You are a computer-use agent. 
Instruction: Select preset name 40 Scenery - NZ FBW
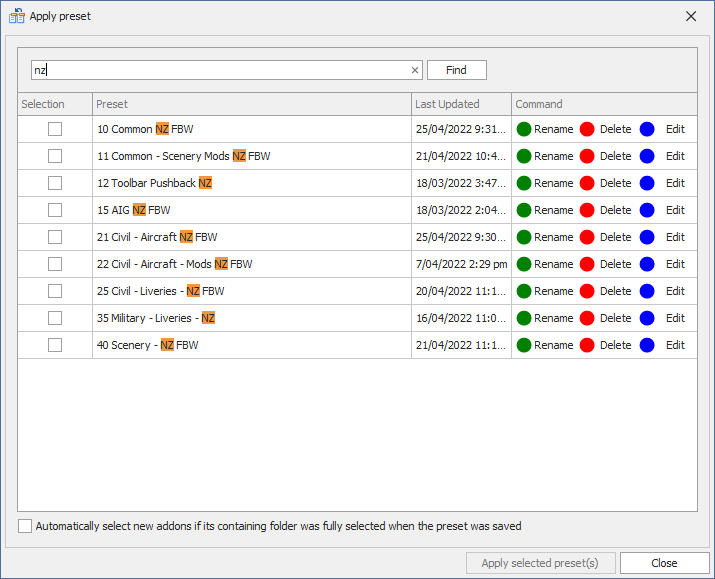(148, 345)
